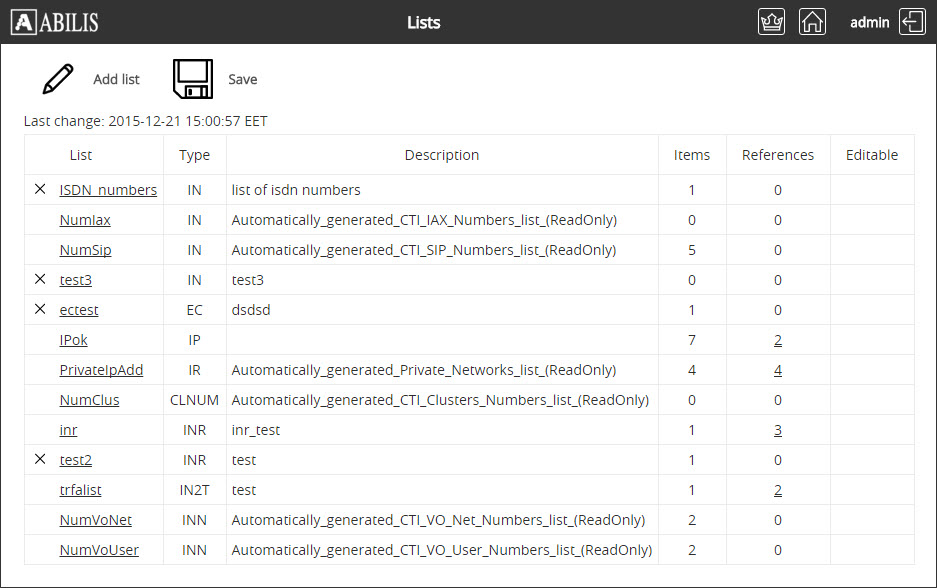Click the Save text label

242,79
